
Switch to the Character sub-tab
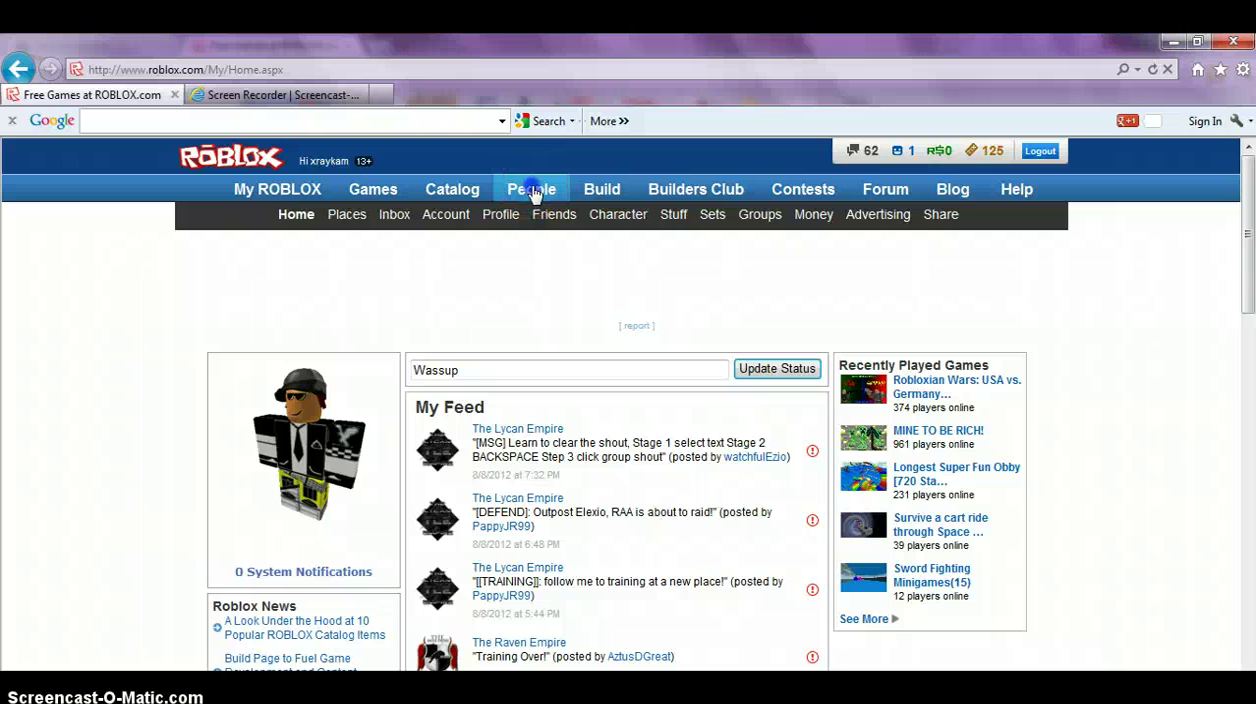click(x=617, y=214)
